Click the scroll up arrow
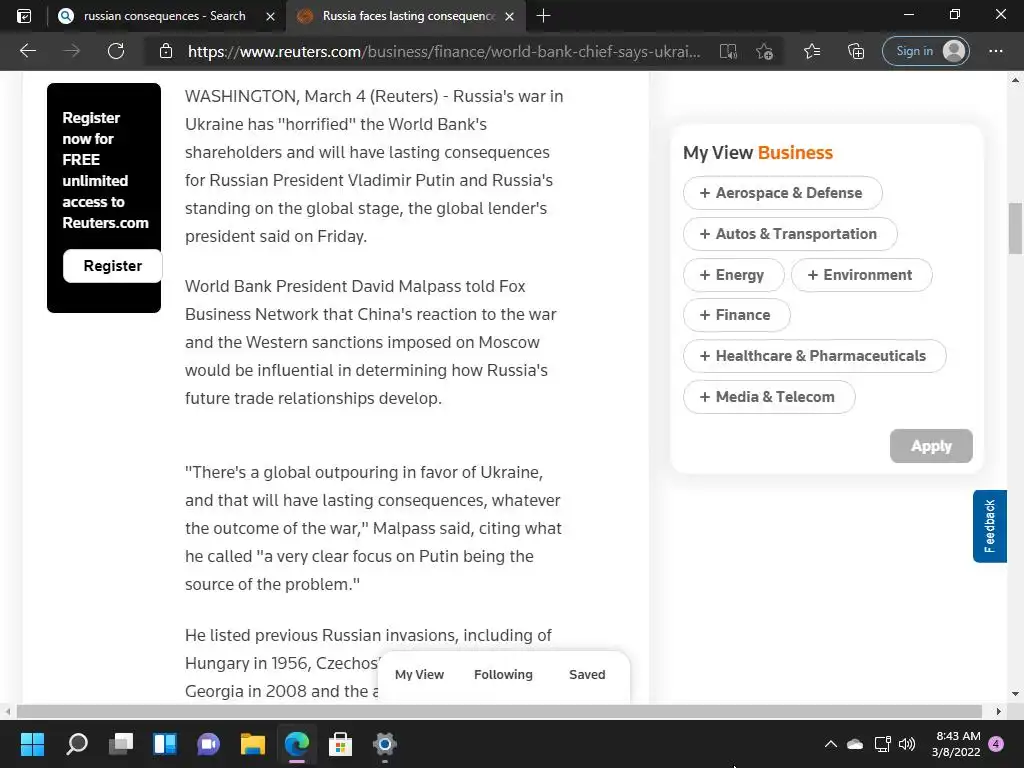1024x768 pixels. pyautogui.click(x=1015, y=80)
